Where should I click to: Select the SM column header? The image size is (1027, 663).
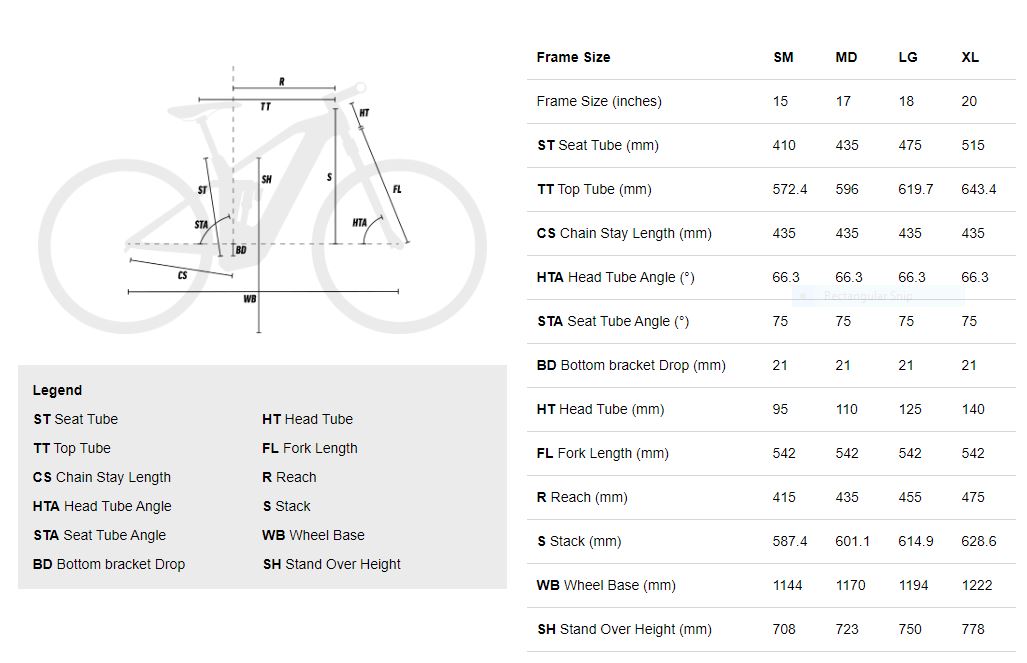point(783,58)
